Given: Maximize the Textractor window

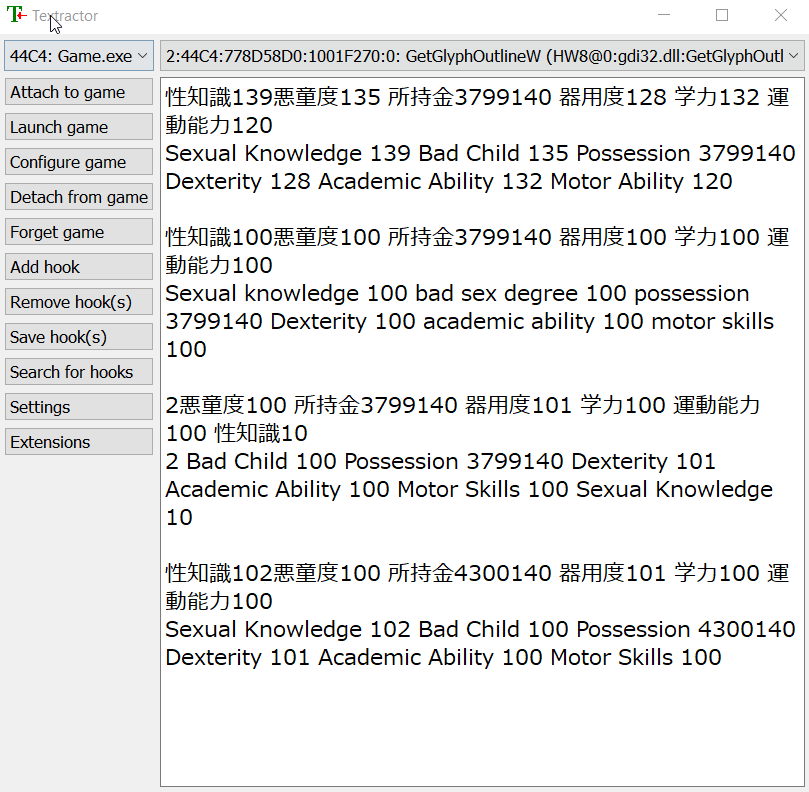Looking at the screenshot, I should pyautogui.click(x=723, y=17).
